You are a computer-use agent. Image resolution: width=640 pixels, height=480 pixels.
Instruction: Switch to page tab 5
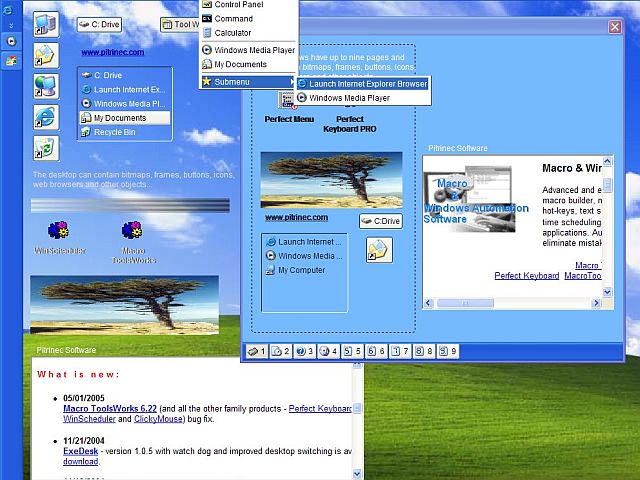pos(352,351)
